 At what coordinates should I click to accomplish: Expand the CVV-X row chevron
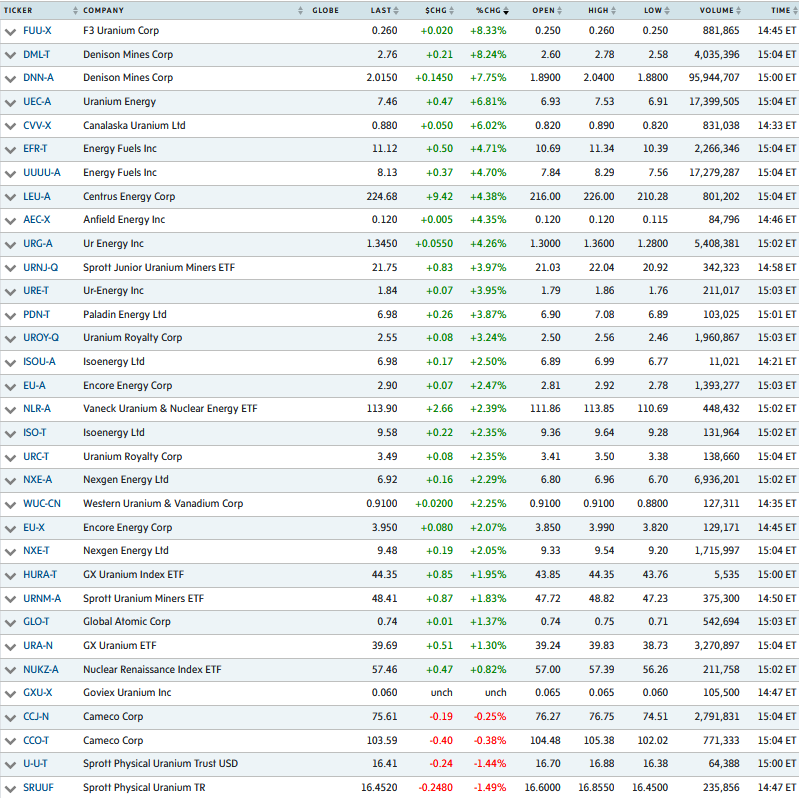point(10,126)
